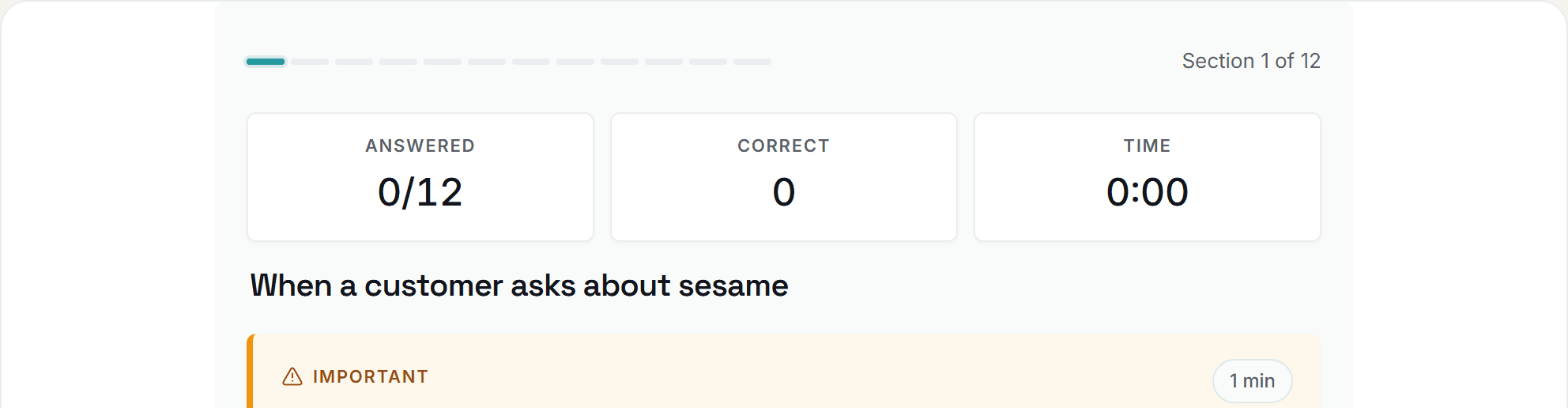Select the last twelfth progress segment

752,61
